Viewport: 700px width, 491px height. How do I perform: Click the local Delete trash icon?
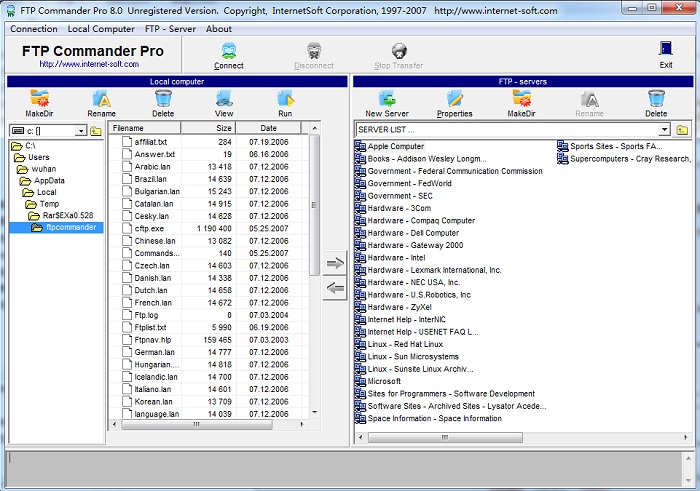[x=163, y=98]
